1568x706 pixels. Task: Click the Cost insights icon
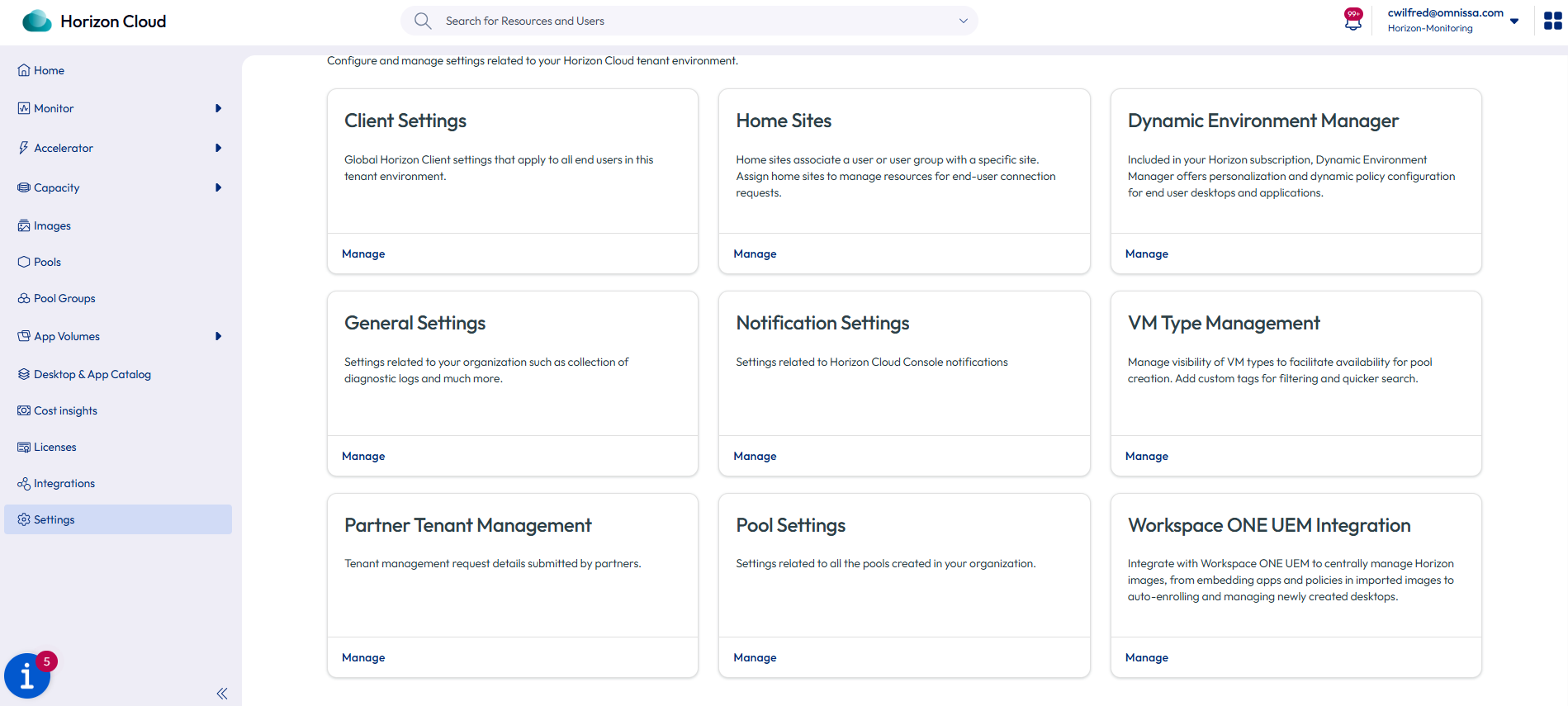[24, 410]
